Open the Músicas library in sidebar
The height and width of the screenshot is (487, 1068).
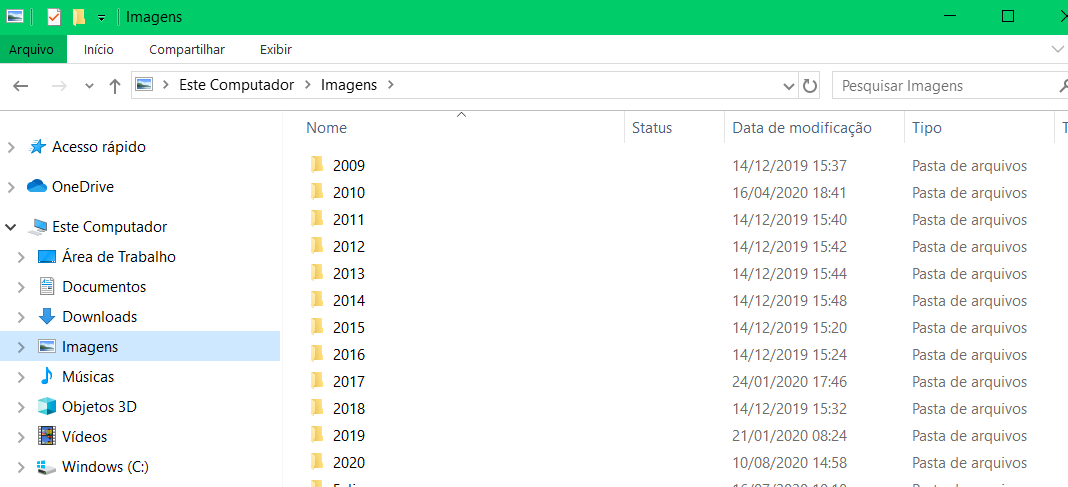coord(88,377)
